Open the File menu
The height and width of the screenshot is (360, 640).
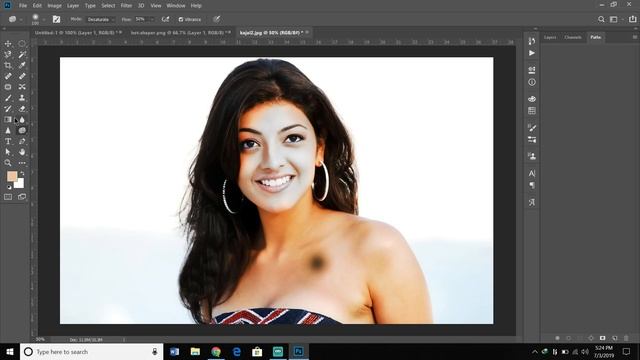point(23,6)
